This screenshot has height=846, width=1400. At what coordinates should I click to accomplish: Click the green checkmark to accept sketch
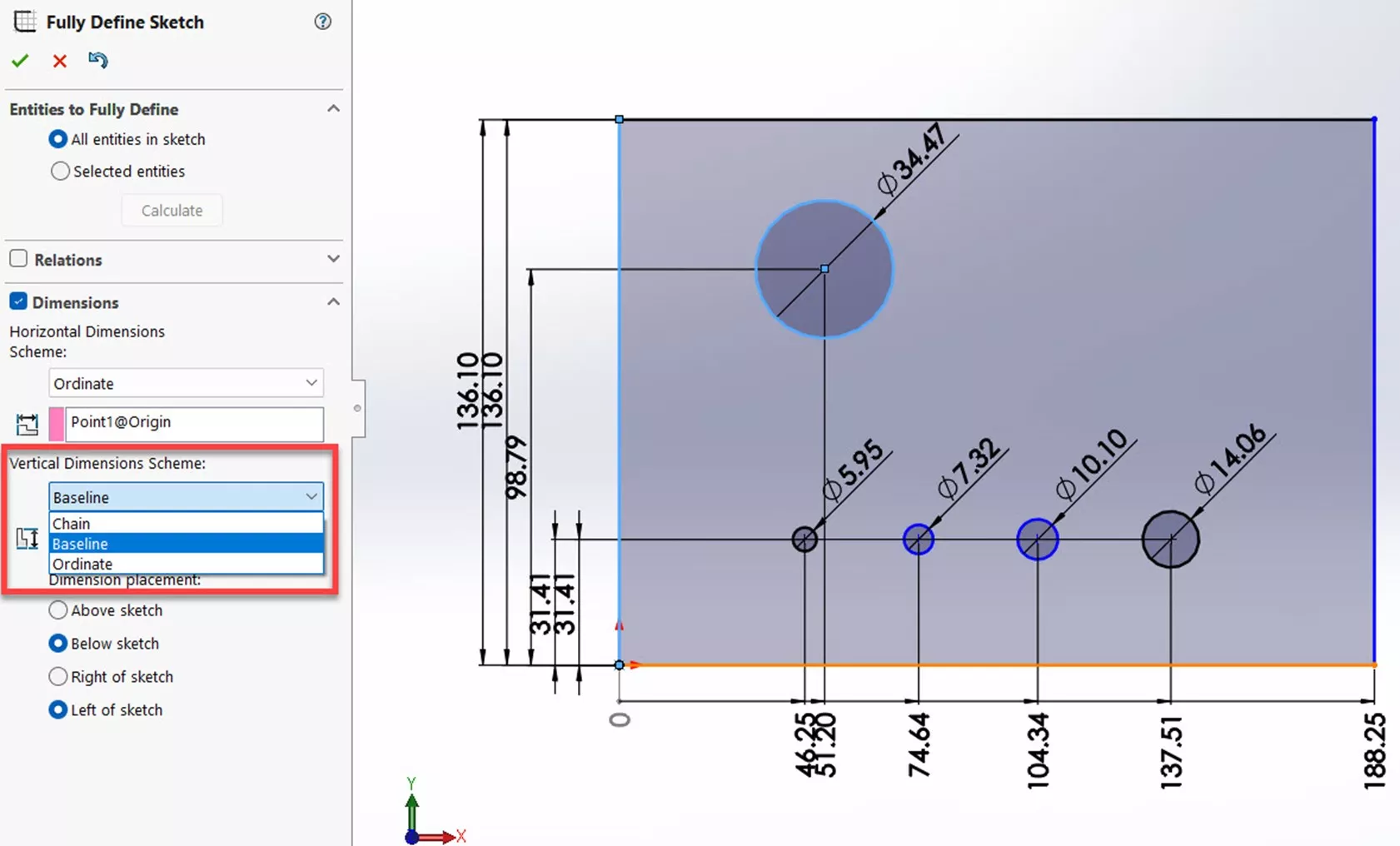pos(20,61)
